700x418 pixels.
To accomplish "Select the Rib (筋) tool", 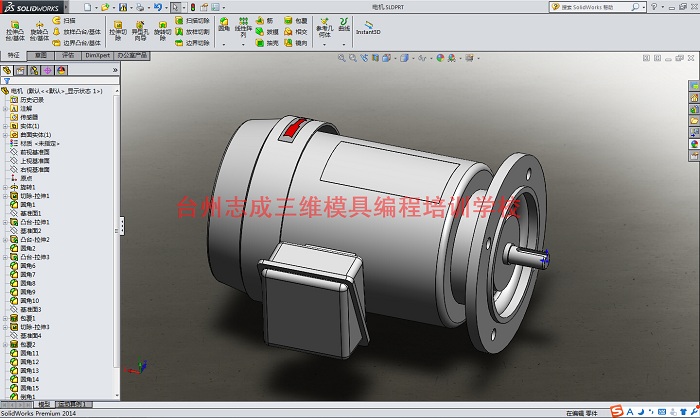I will pos(264,21).
